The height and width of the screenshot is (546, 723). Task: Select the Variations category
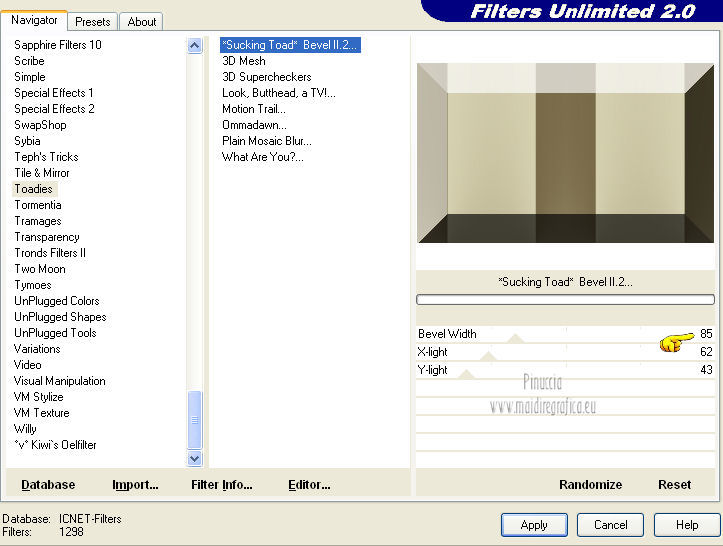coord(37,349)
